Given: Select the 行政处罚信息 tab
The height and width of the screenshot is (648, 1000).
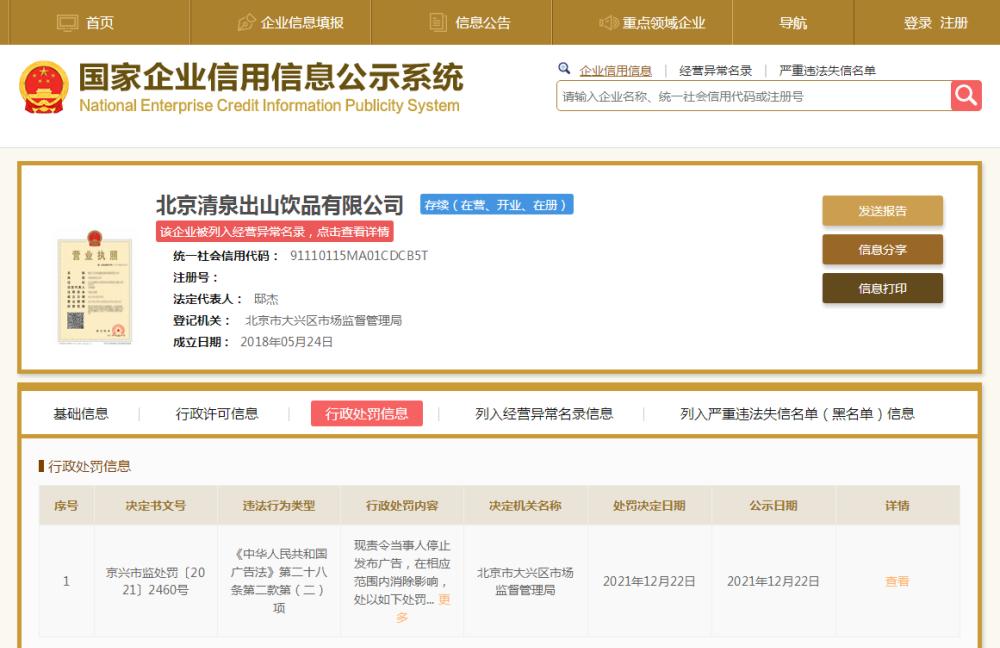Looking at the screenshot, I should [x=367, y=414].
